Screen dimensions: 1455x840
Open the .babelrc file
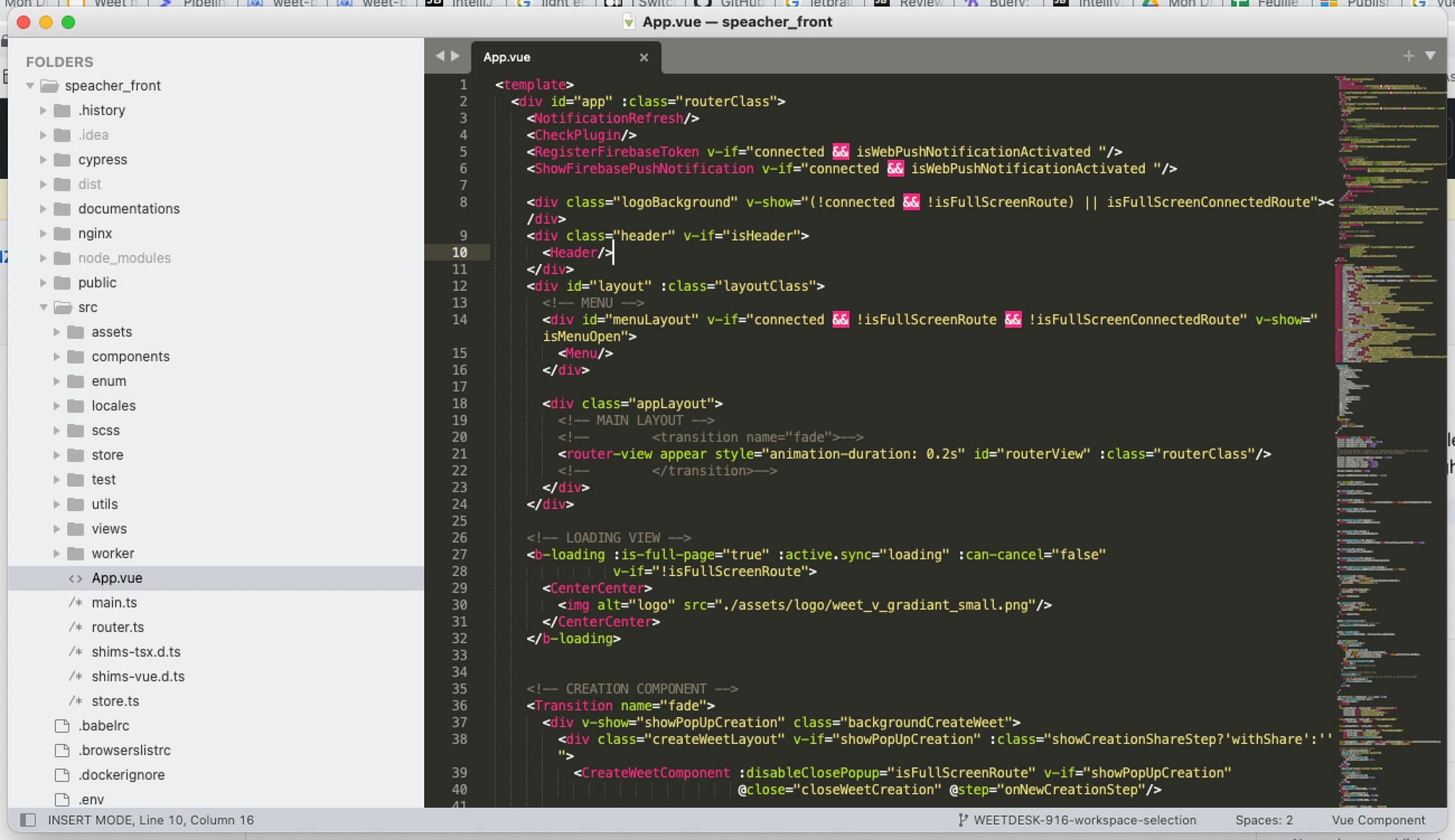click(104, 726)
